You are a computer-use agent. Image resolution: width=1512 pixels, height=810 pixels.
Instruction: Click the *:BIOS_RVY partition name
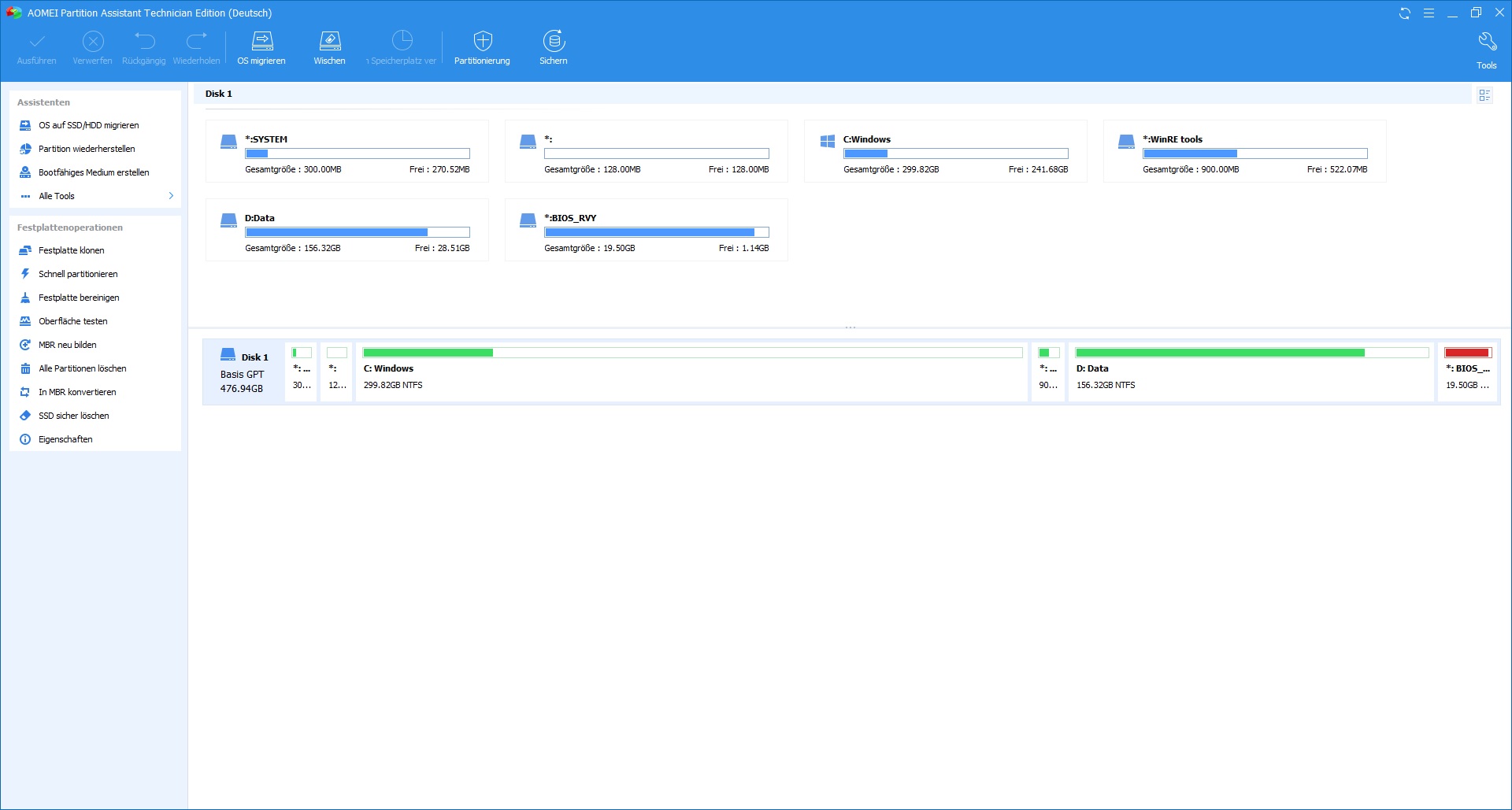tap(570, 218)
